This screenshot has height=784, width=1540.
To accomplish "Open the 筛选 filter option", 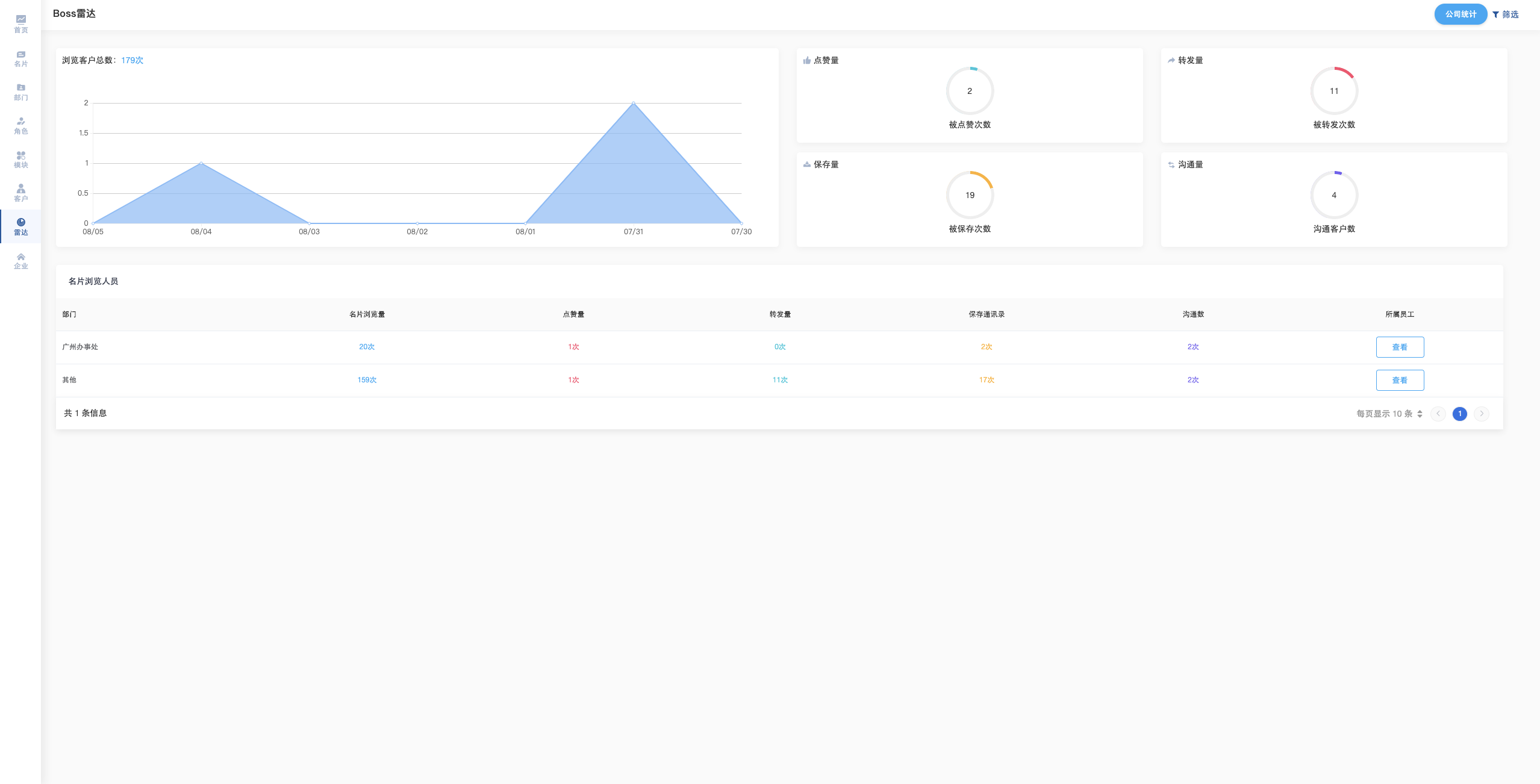I will tap(1505, 14).
